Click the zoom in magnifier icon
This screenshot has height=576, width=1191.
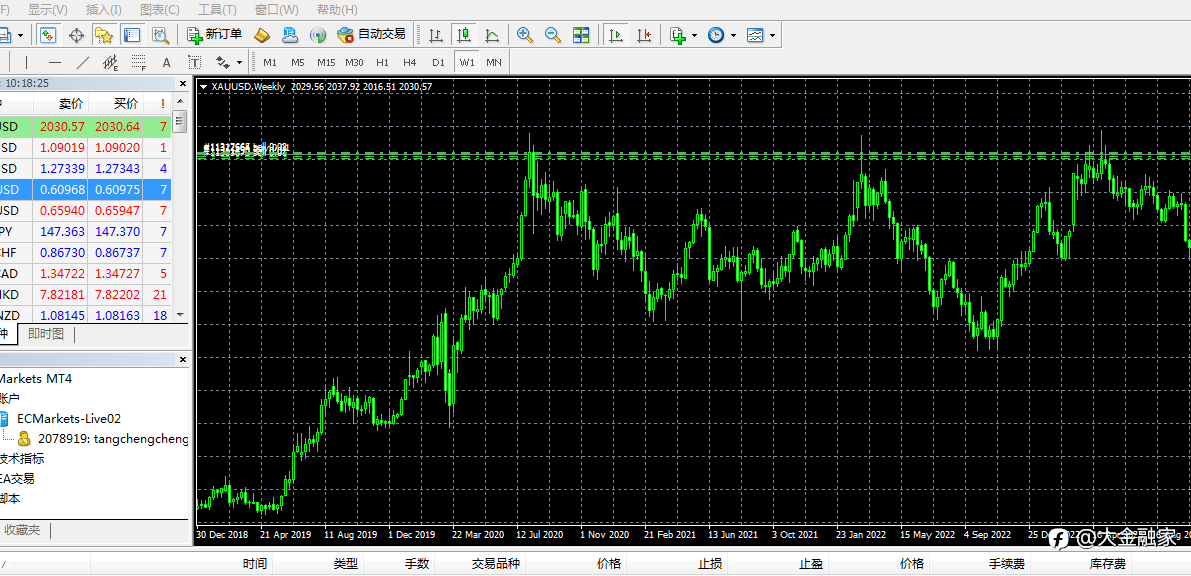pos(524,35)
